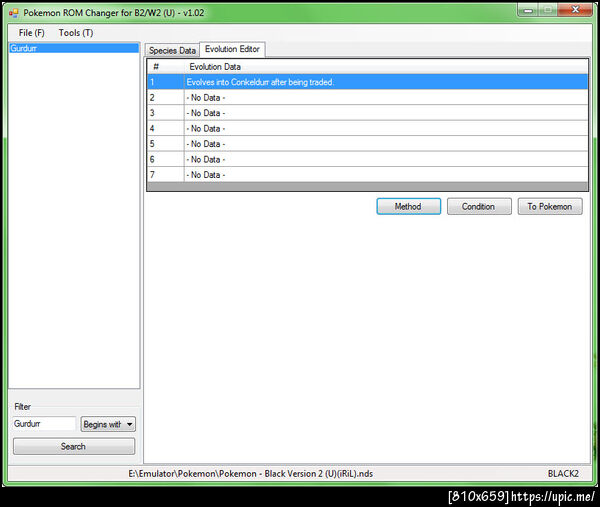This screenshot has height=507, width=600.
Task: Select evolution row 5 with No Data
Action: (x=368, y=144)
